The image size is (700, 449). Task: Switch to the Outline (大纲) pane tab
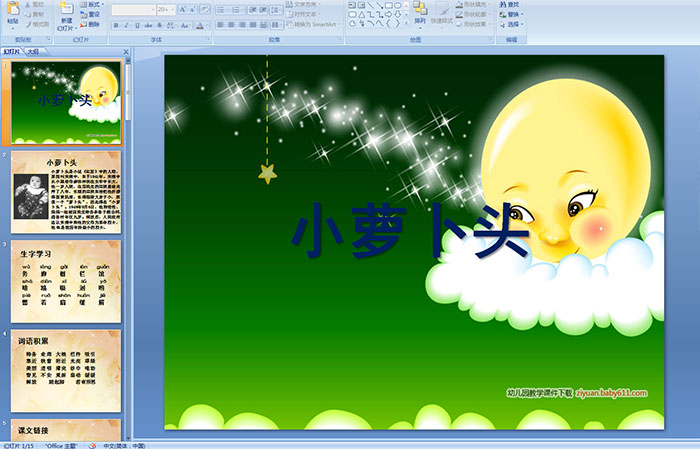(33, 52)
